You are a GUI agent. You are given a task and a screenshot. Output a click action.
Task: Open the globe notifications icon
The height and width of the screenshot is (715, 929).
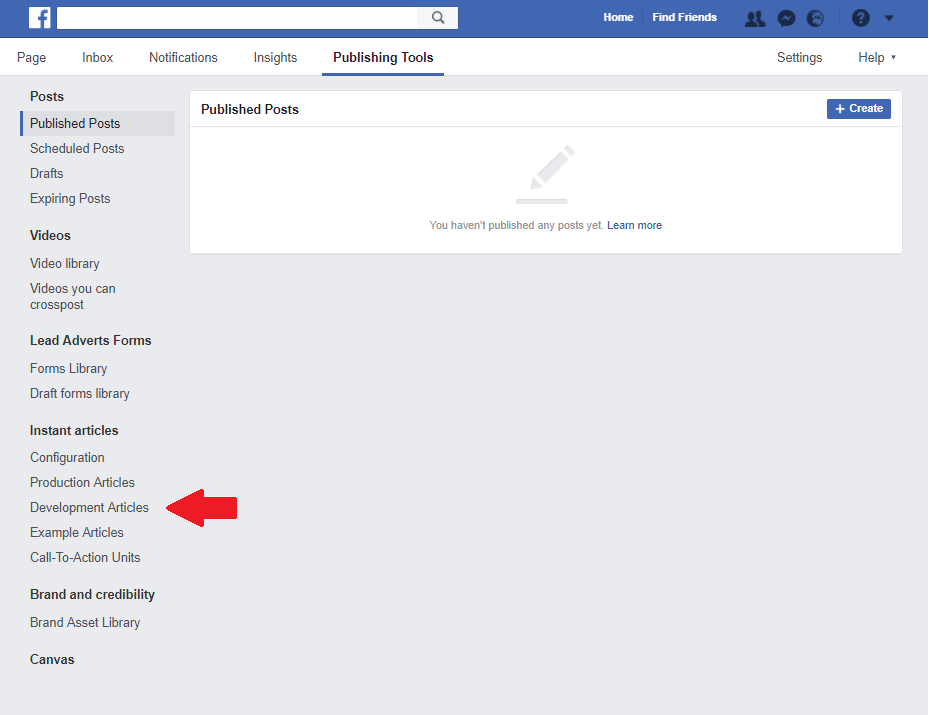pyautogui.click(x=816, y=18)
